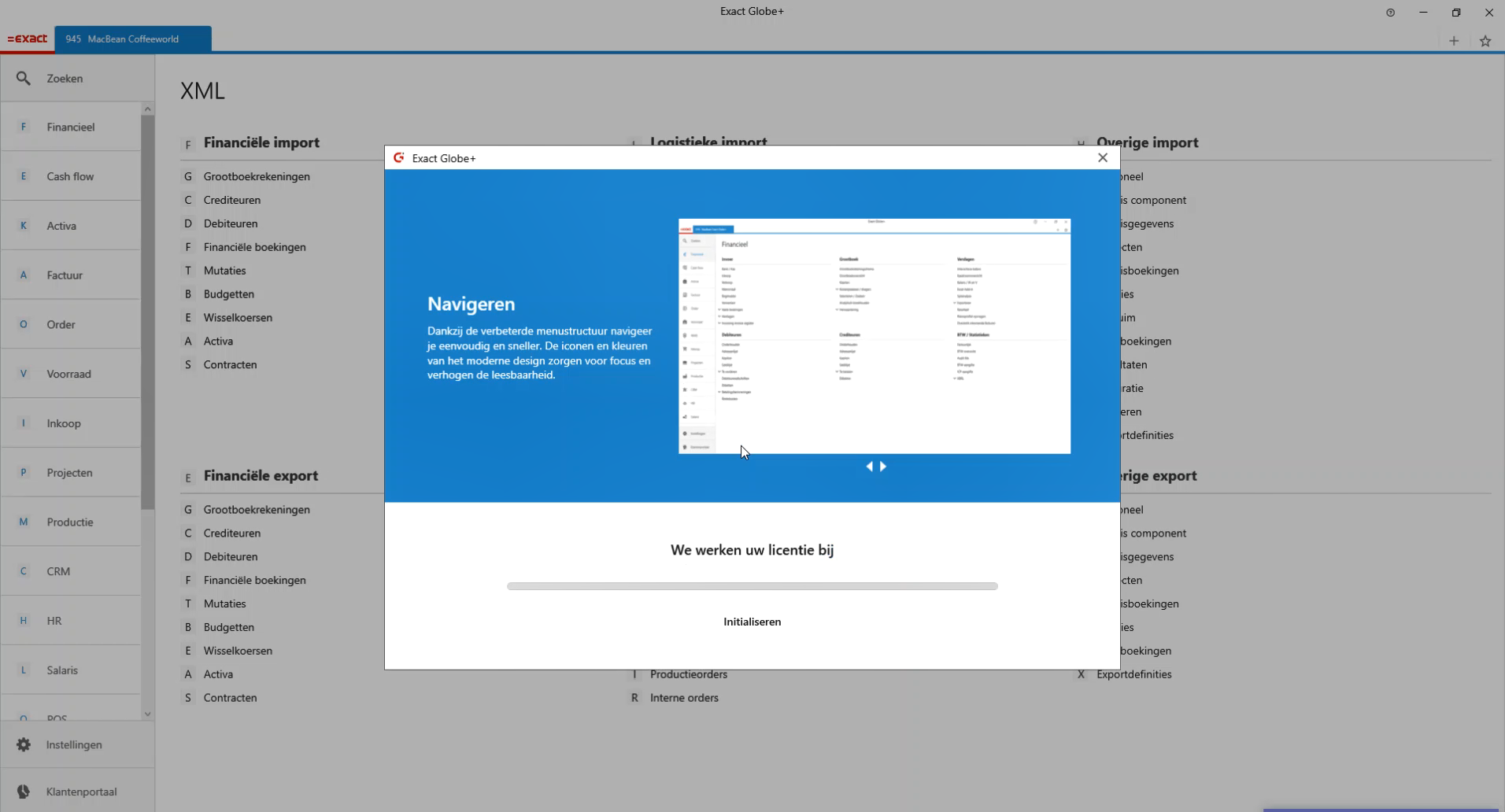The height and width of the screenshot is (812, 1505).
Task: Open Debiteuren under Financiële export
Action: point(230,557)
